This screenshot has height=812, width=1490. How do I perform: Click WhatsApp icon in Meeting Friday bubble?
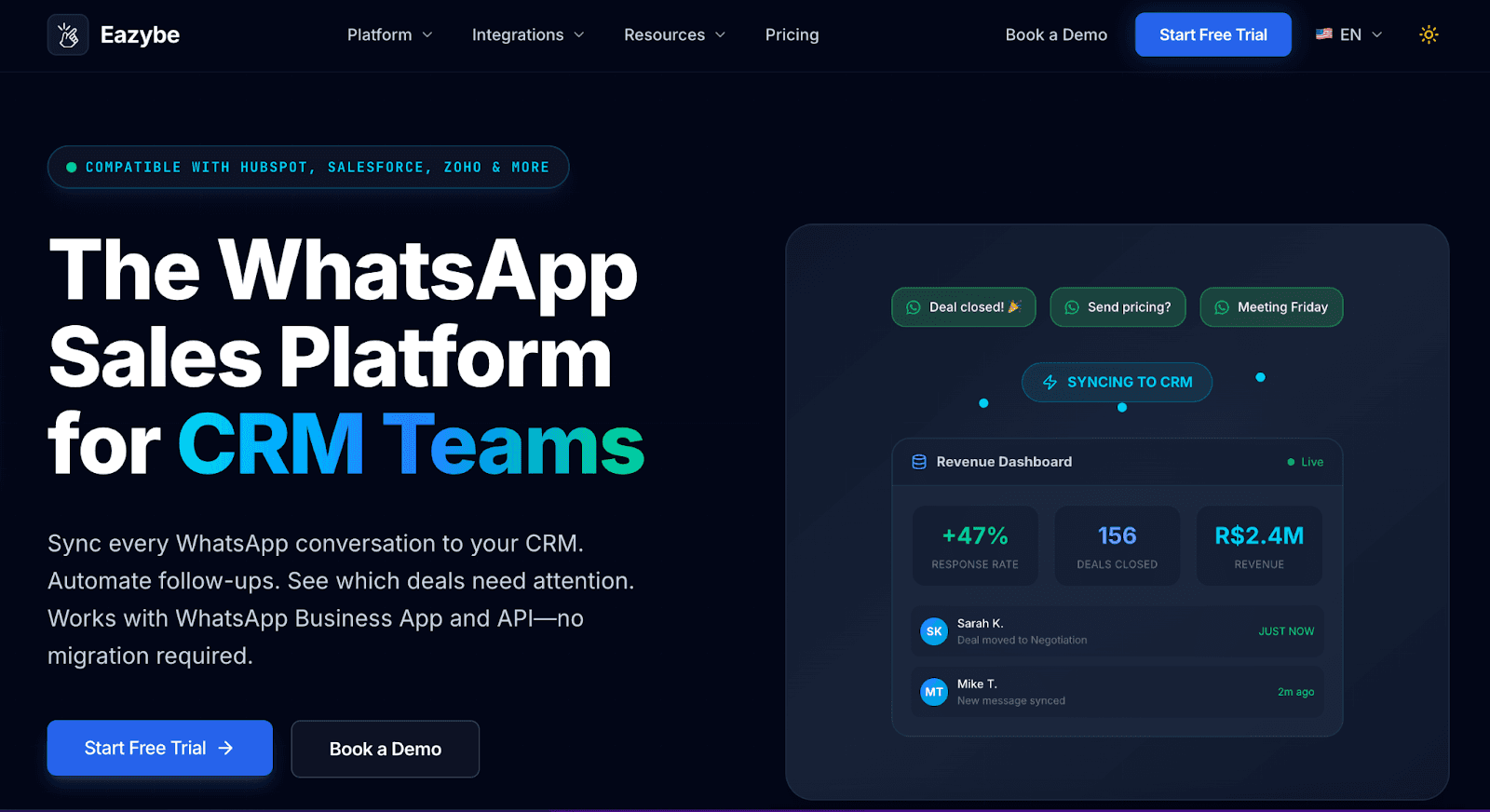tap(1222, 307)
